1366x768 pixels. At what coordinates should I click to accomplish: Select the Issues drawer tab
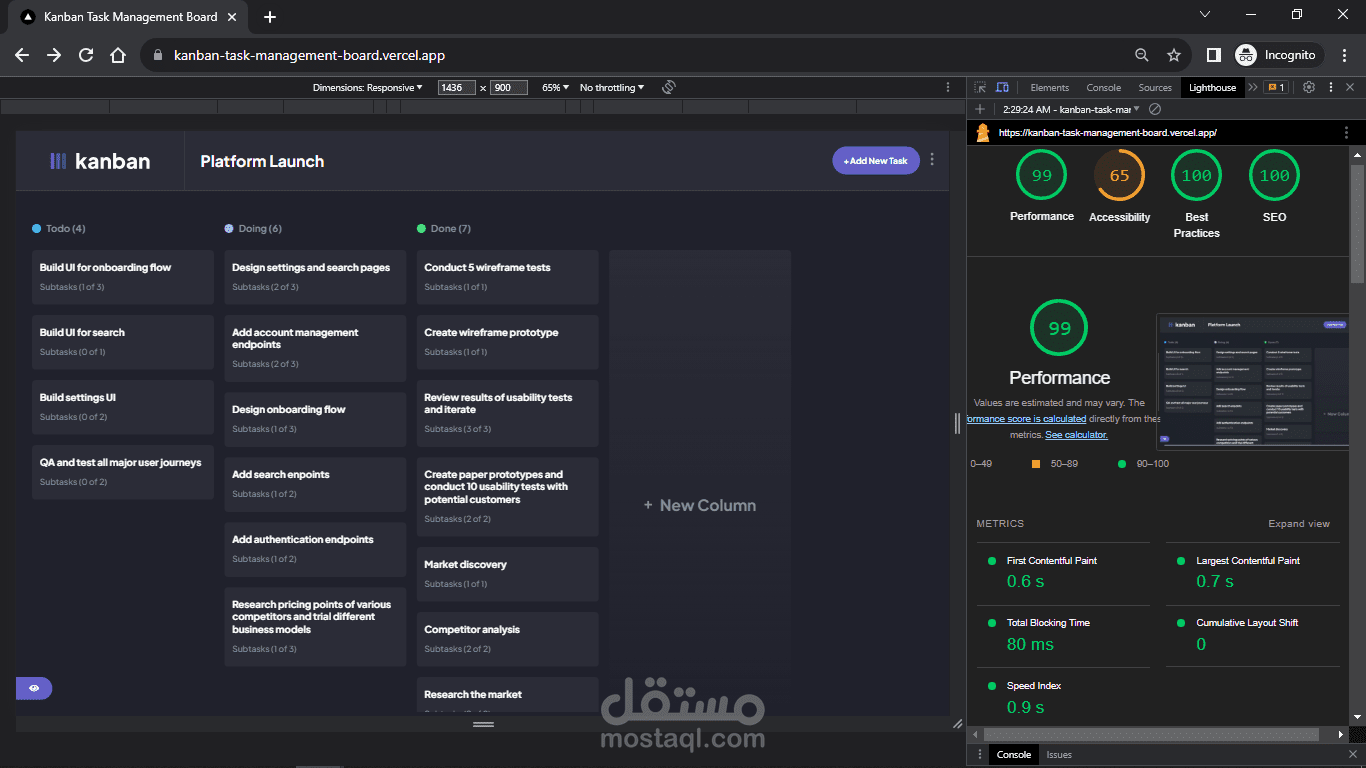pos(1059,755)
